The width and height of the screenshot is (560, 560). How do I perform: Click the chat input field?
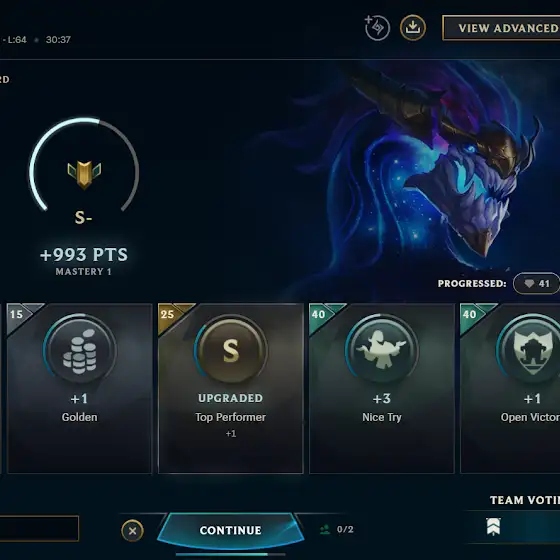(39, 528)
